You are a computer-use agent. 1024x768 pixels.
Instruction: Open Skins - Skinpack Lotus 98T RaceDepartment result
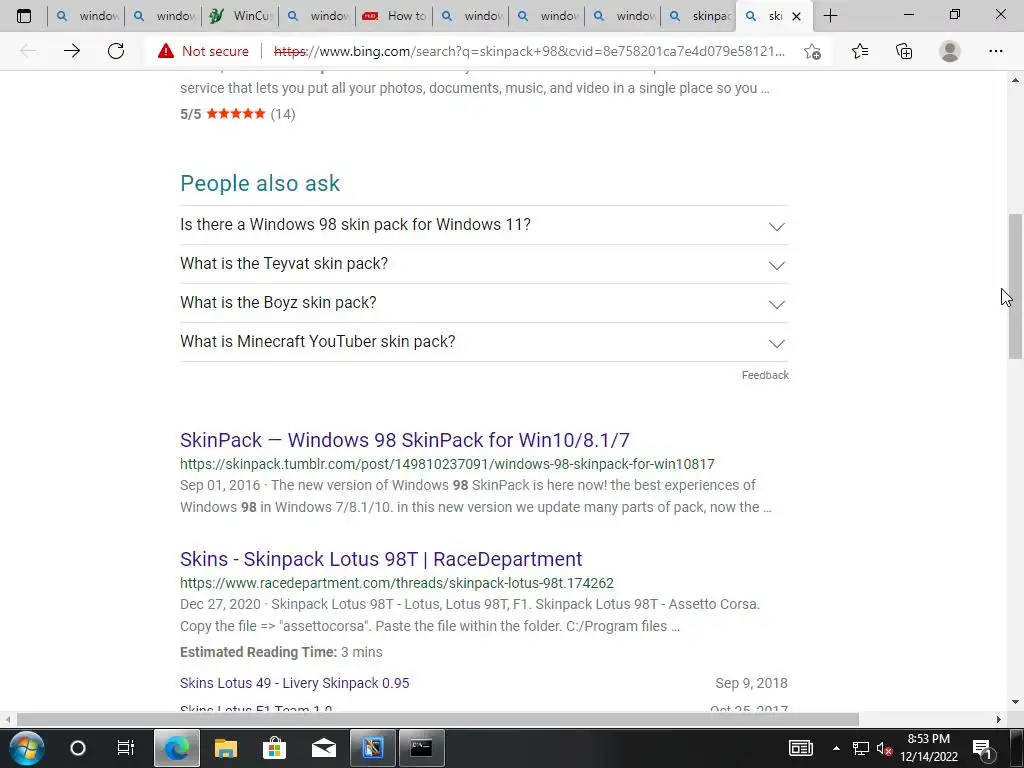coord(381,559)
